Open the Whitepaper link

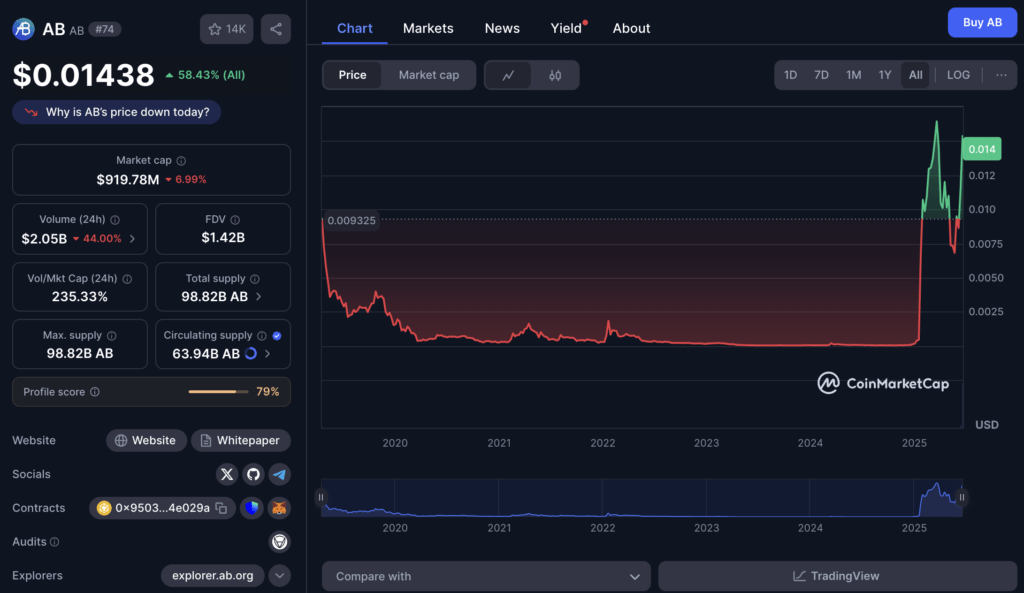point(240,440)
